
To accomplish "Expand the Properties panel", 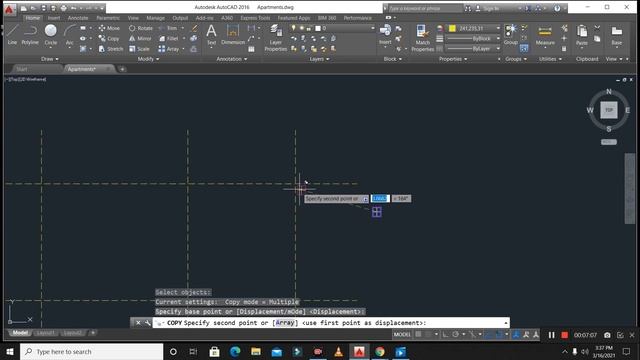I will [x=453, y=59].
